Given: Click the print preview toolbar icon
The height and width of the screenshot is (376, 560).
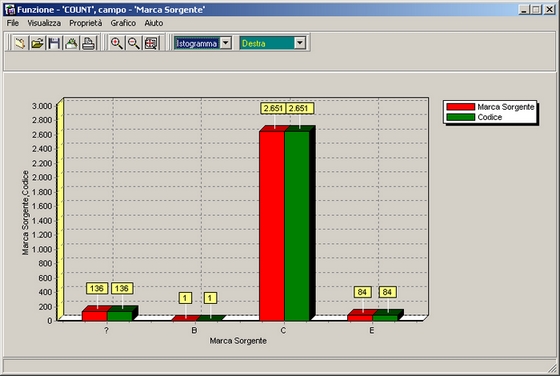Looking at the screenshot, I should (71, 43).
